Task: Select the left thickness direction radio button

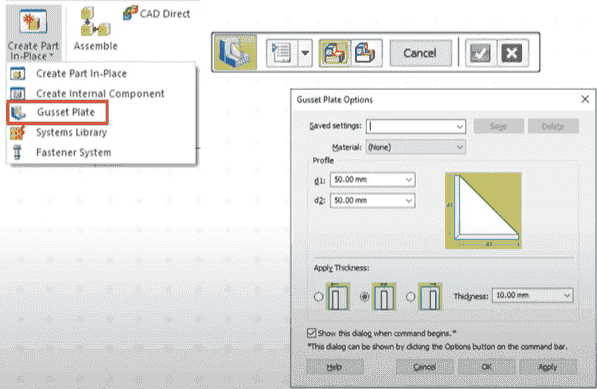Action: pos(319,296)
